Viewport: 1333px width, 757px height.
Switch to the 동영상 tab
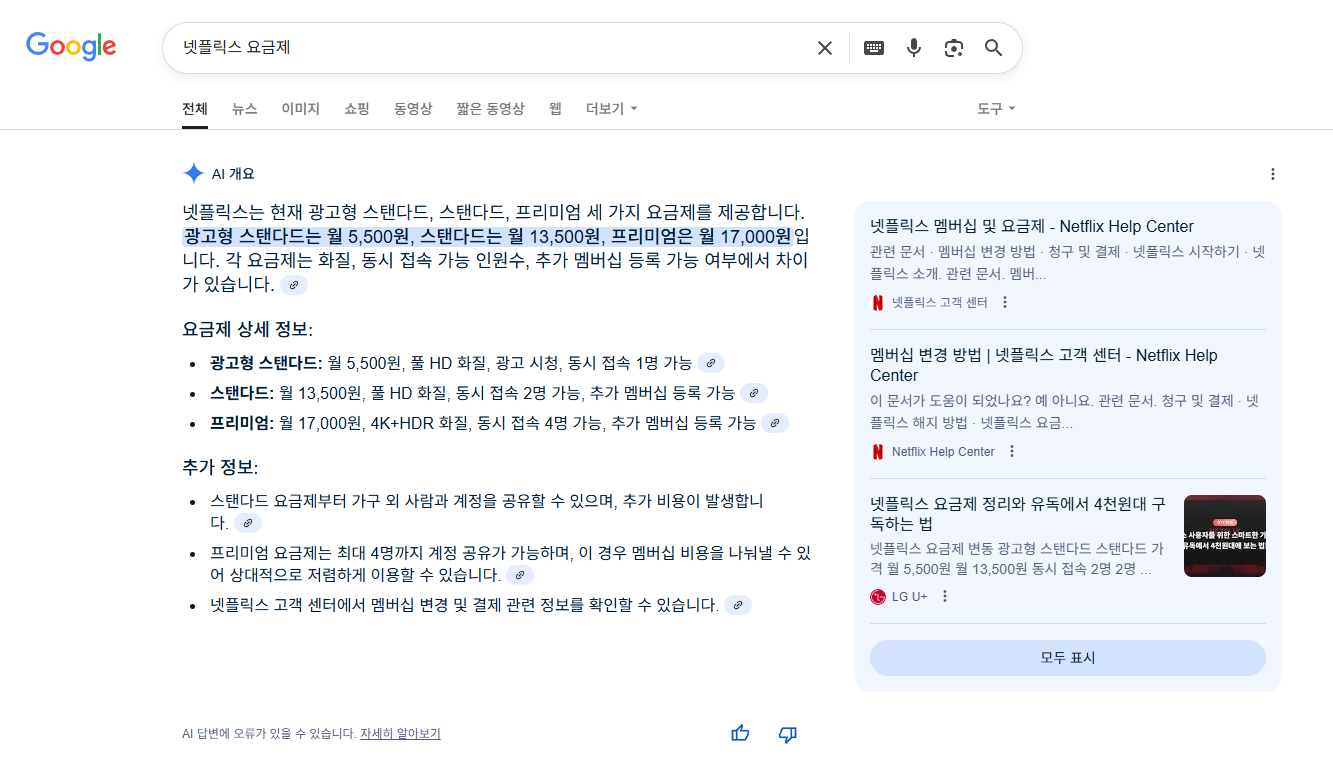[x=413, y=108]
